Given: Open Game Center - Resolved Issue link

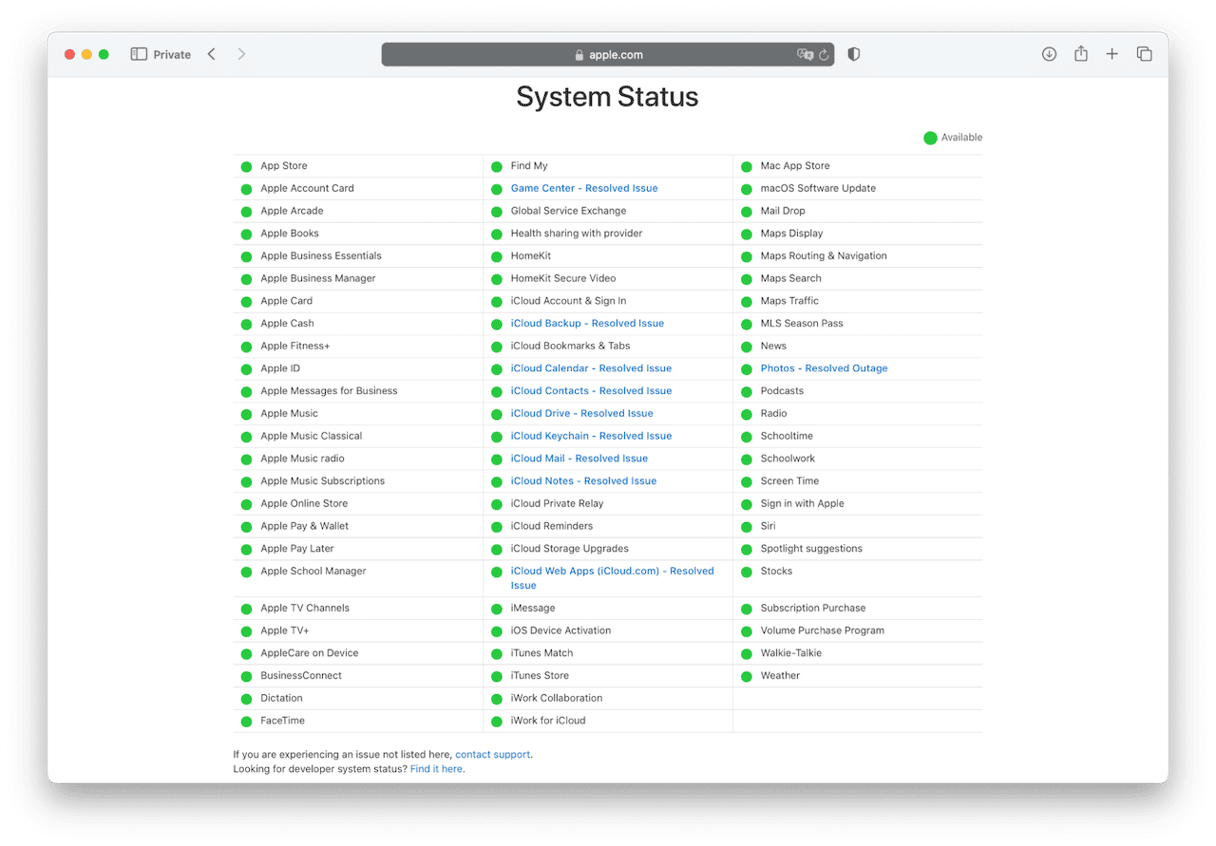Looking at the screenshot, I should (584, 188).
